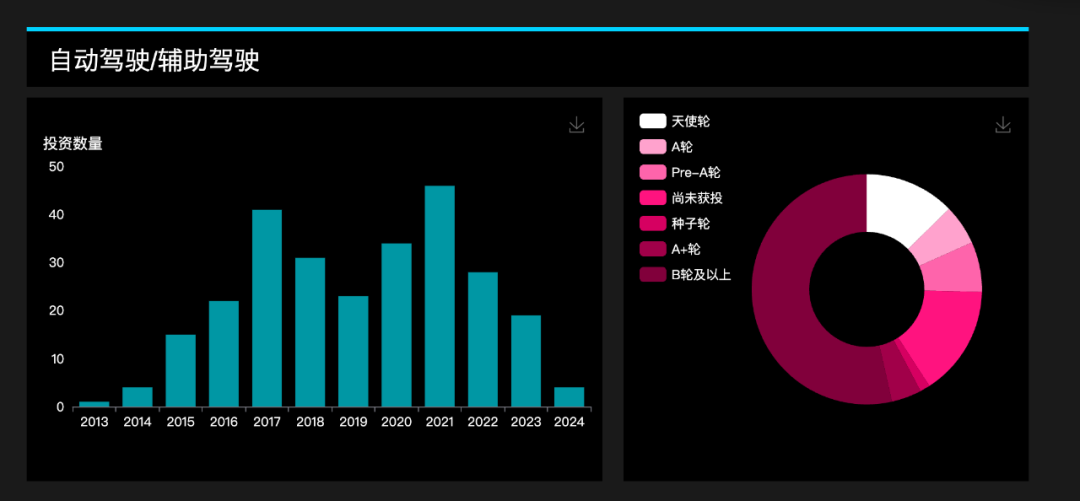The width and height of the screenshot is (1080, 501).
Task: Click the 2018 bar in the chart
Action: [x=310, y=332]
